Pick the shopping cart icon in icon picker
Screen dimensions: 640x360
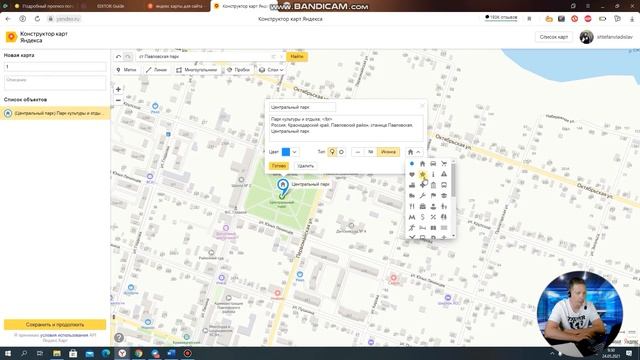pyautogui.click(x=444, y=164)
